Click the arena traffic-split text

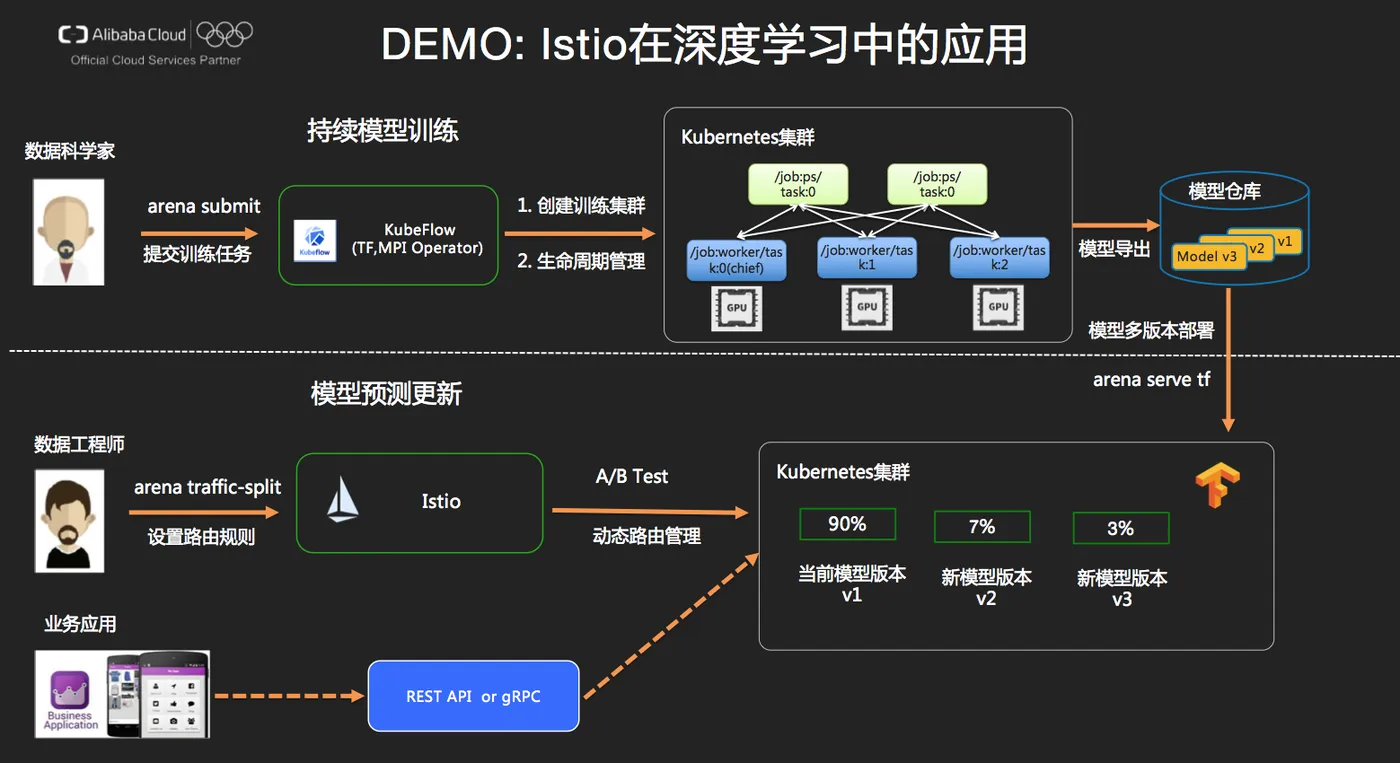(208, 487)
